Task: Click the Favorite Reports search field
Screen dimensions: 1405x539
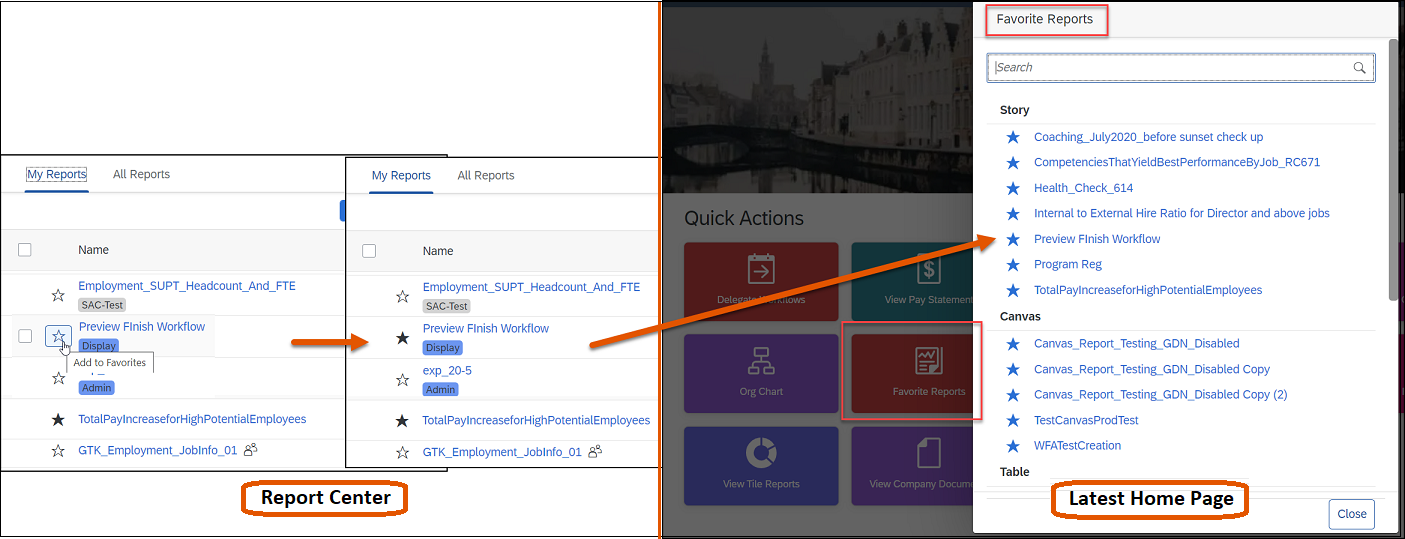Action: tap(1170, 68)
